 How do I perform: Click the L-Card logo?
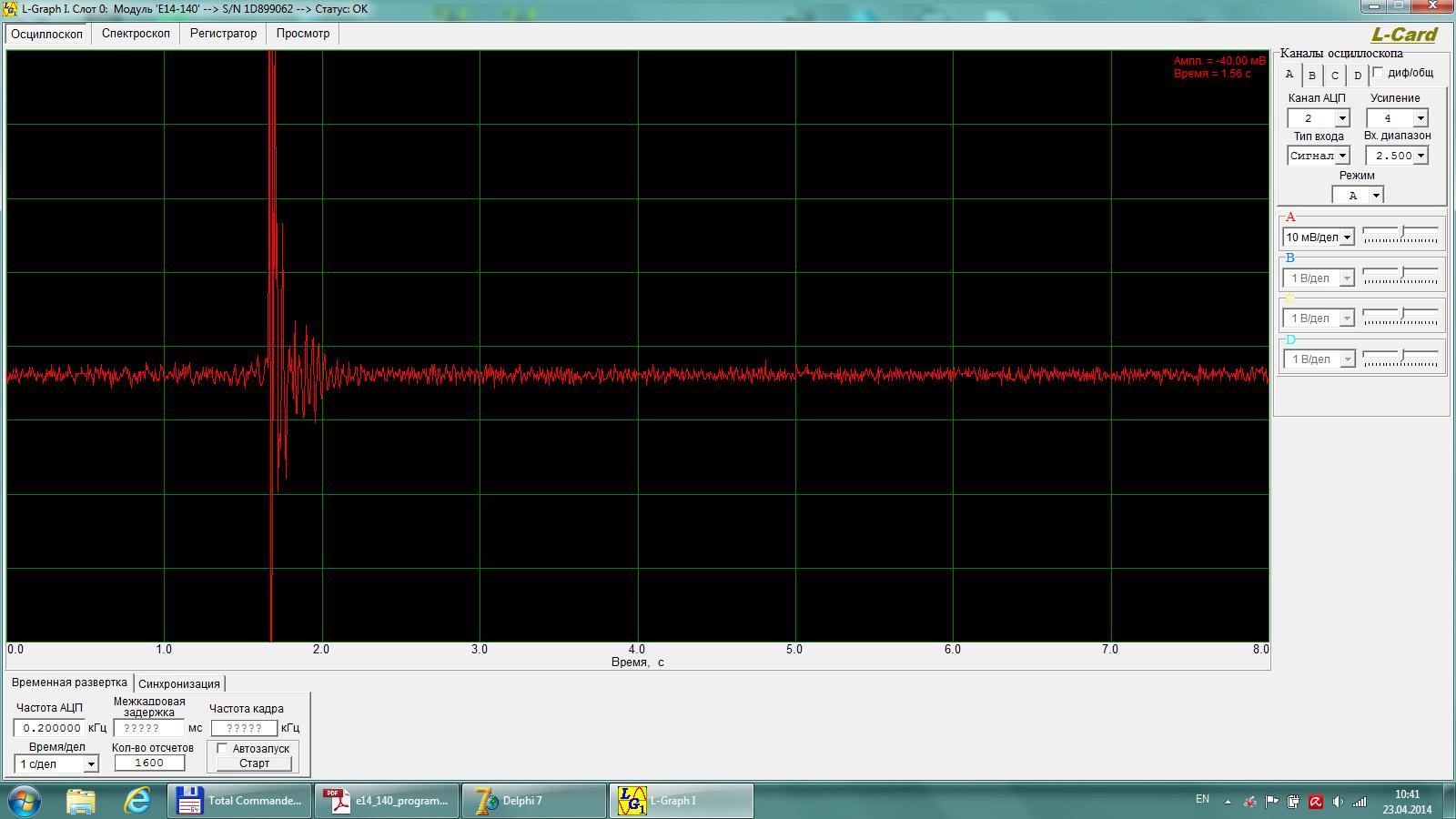click(x=1403, y=35)
